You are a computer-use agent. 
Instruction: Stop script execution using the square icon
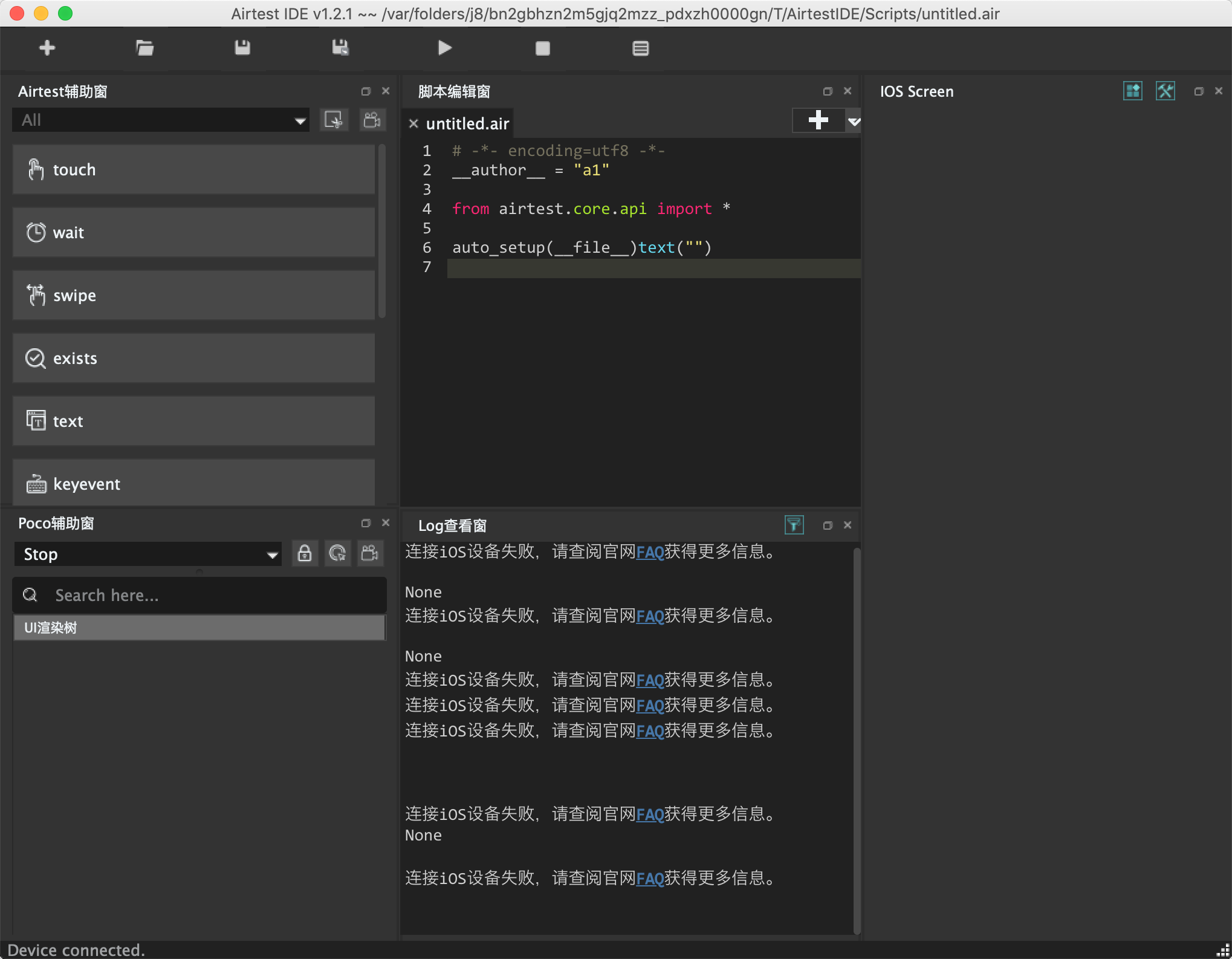542,48
